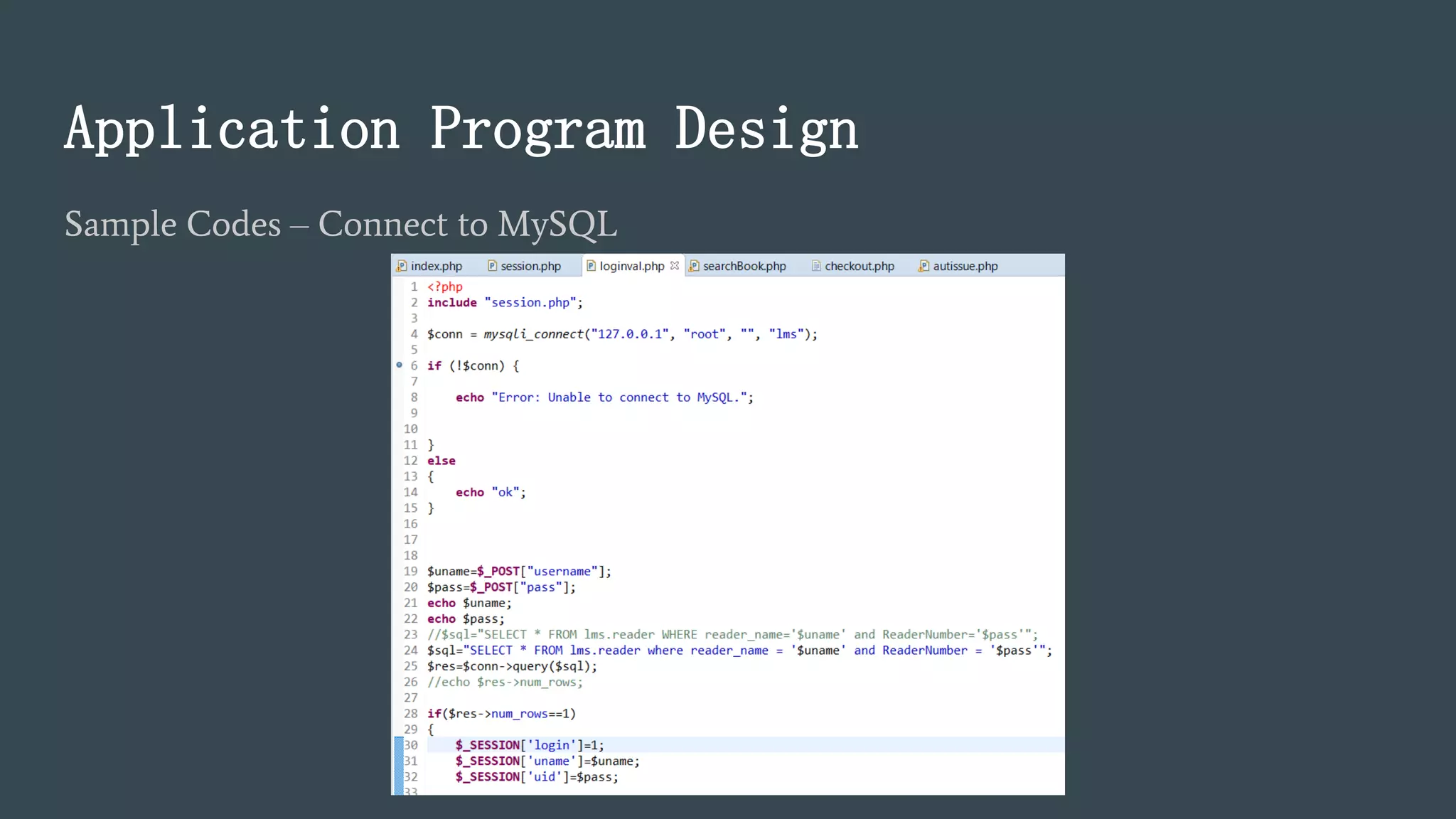
Task: Click the if($res->num_rows==1) line
Action: [501, 714]
